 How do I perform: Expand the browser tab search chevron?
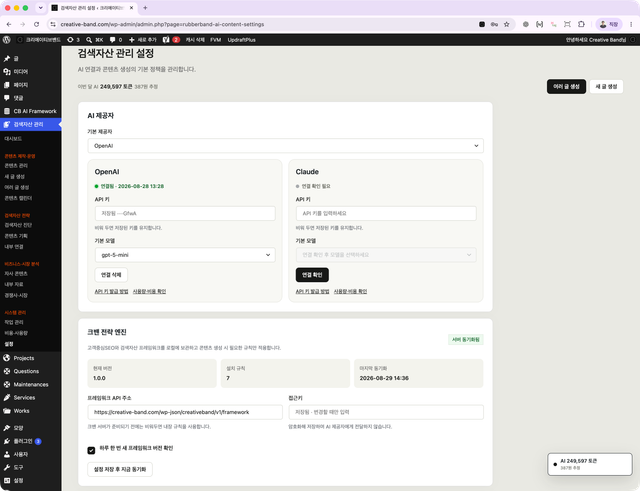point(40,8)
